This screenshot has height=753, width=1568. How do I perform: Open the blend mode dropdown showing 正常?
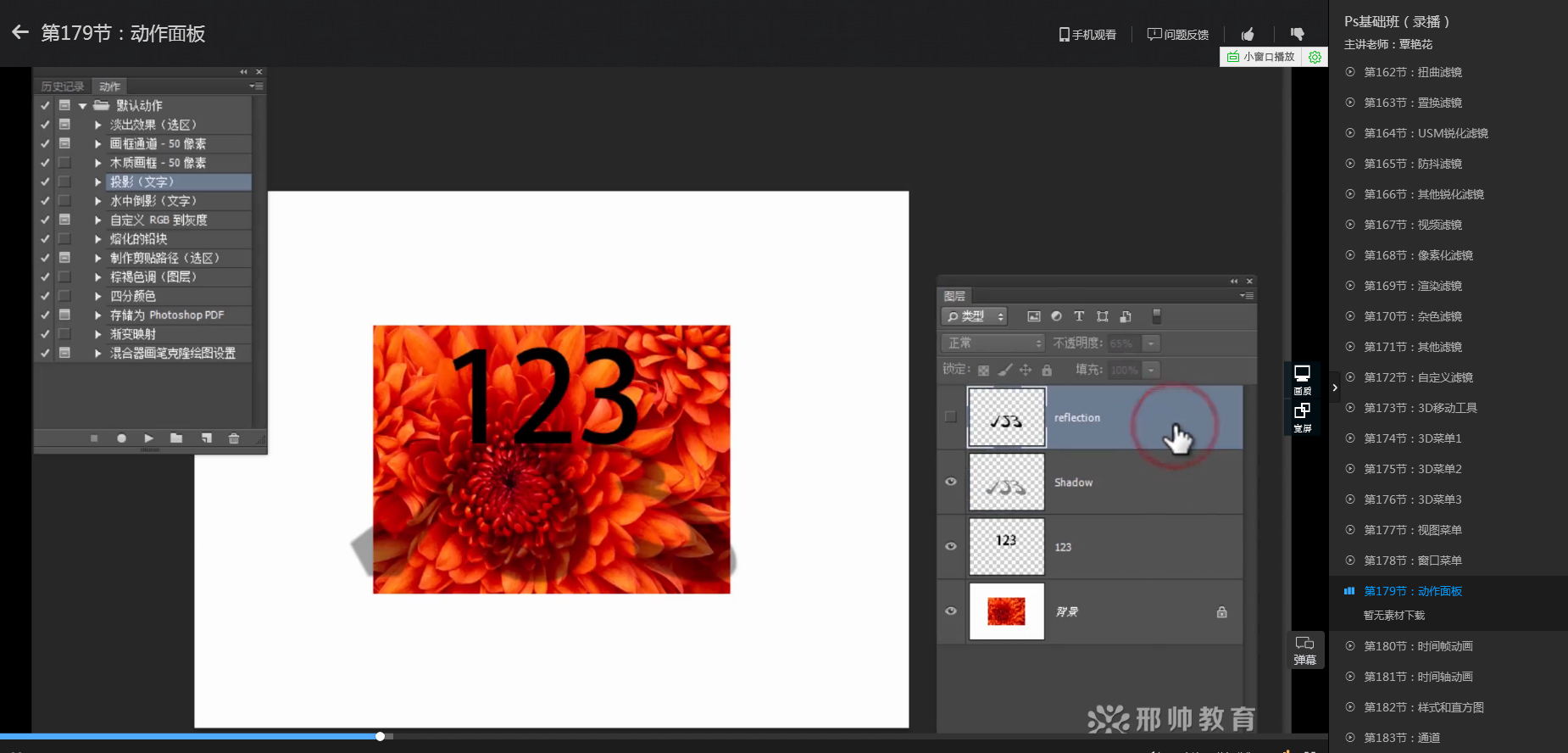[x=993, y=343]
